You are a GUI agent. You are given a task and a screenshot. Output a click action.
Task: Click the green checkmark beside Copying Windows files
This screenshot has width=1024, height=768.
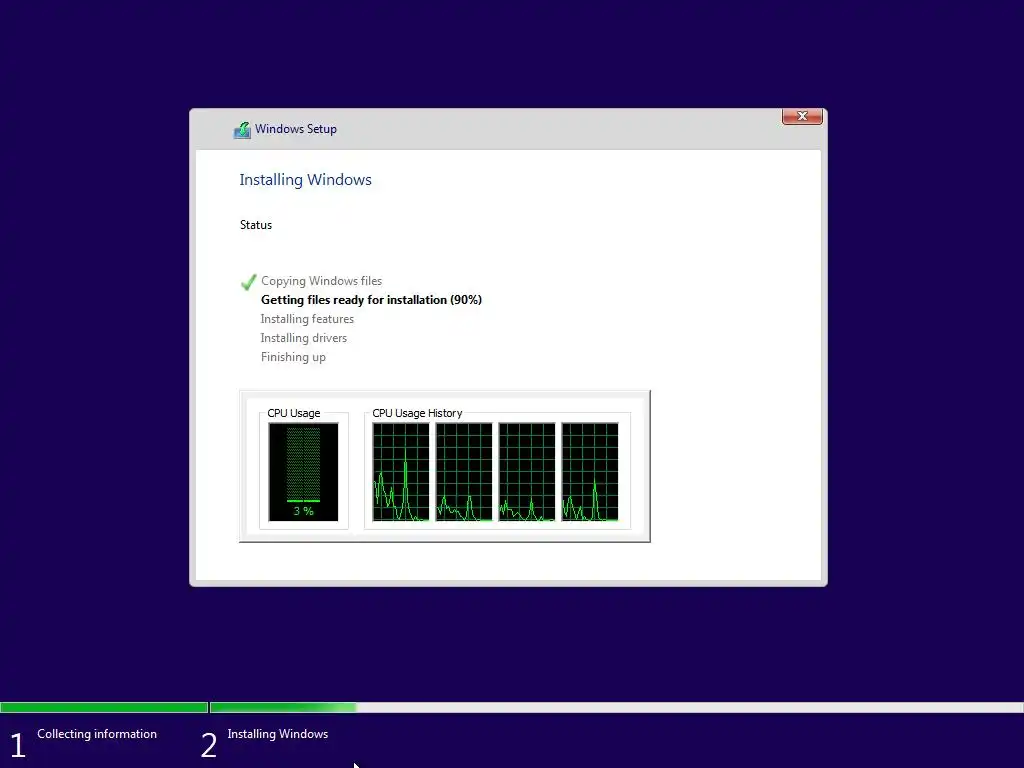248,282
